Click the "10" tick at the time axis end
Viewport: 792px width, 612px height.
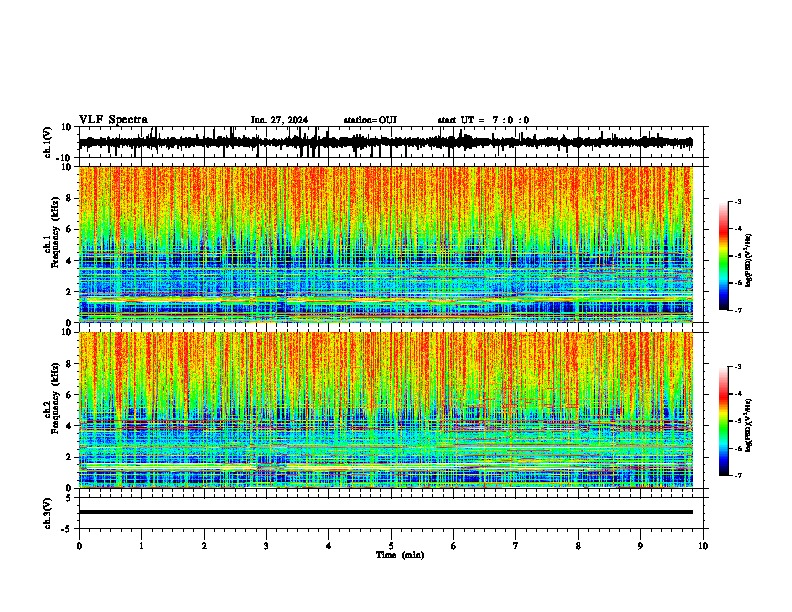[703, 546]
